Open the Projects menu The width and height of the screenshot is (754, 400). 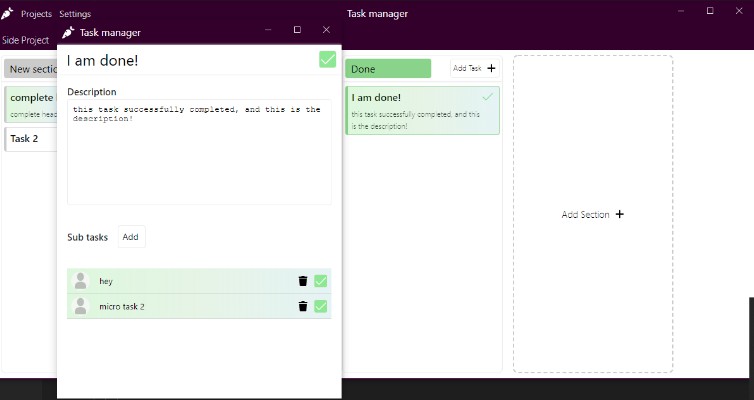pos(36,14)
